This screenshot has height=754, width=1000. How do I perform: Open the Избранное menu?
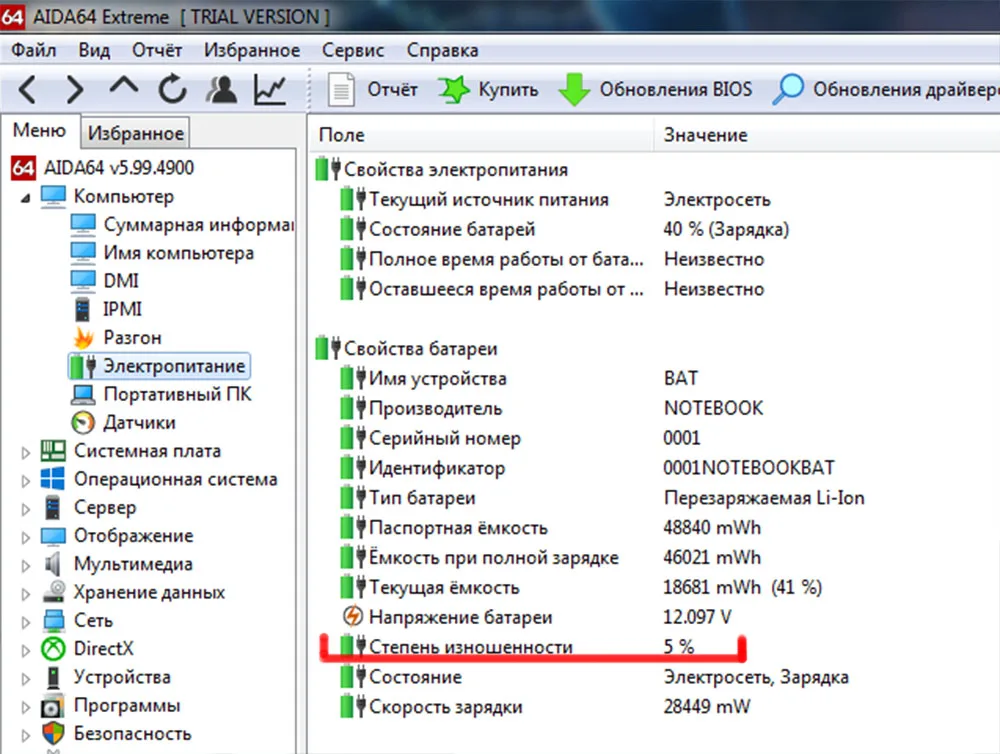tap(252, 50)
